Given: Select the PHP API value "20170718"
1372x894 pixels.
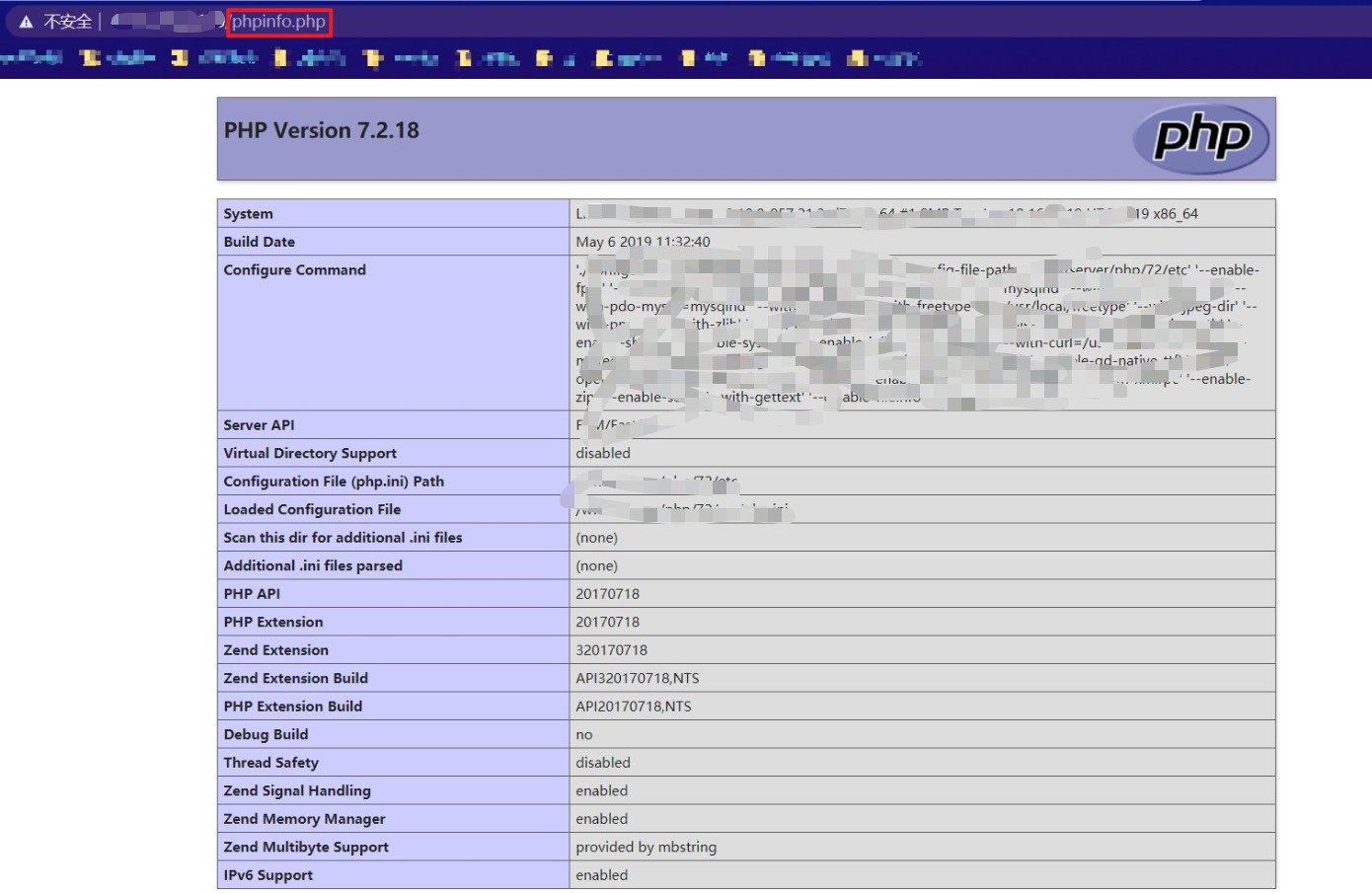Looking at the screenshot, I should pos(608,594).
